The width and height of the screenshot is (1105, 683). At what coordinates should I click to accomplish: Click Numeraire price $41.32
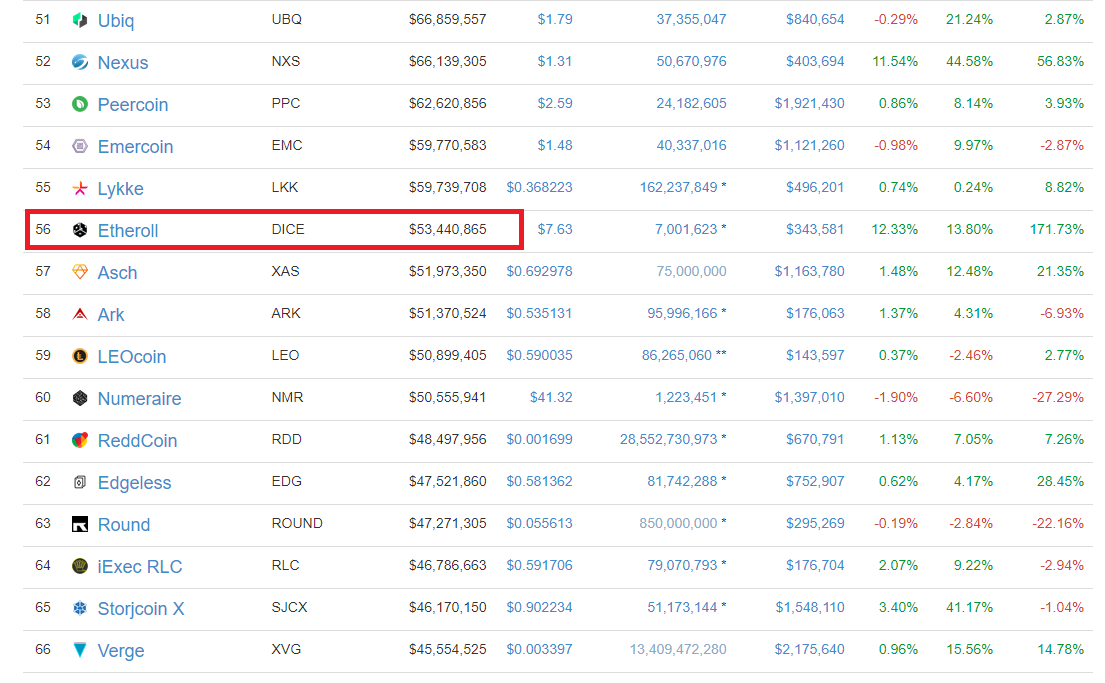(551, 398)
